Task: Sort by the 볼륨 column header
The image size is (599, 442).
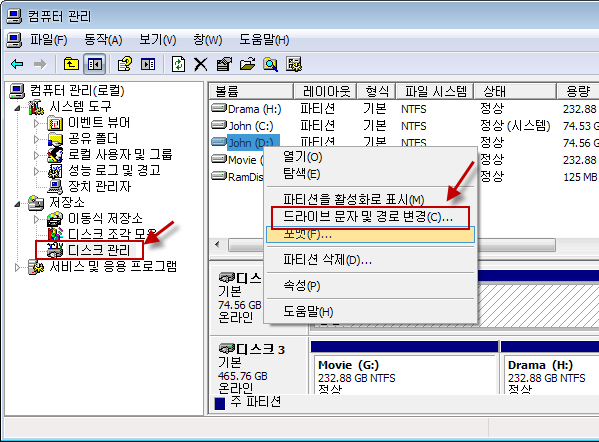Action: coord(251,91)
